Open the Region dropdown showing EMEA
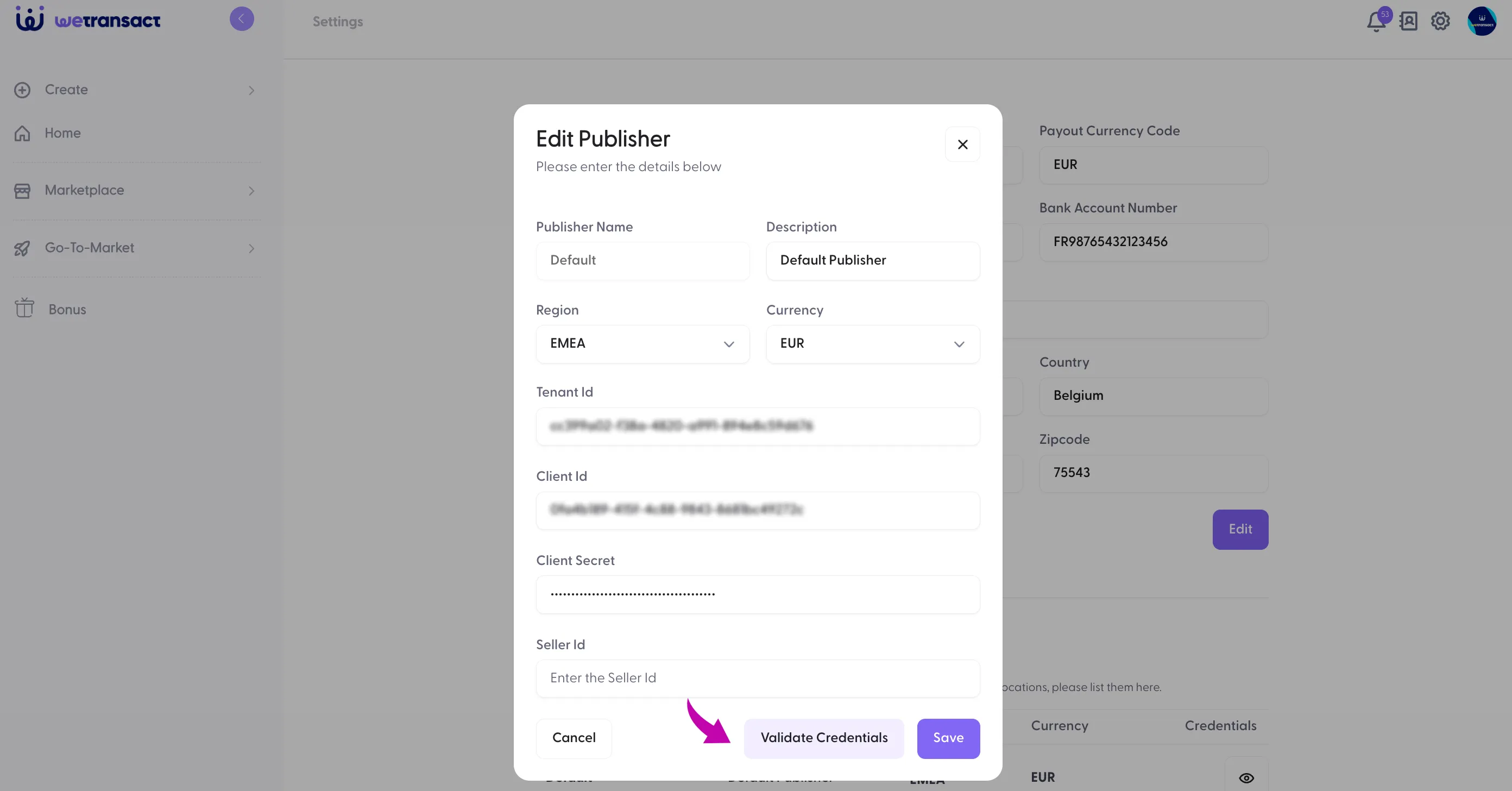Image resolution: width=1512 pixels, height=791 pixels. (x=642, y=343)
